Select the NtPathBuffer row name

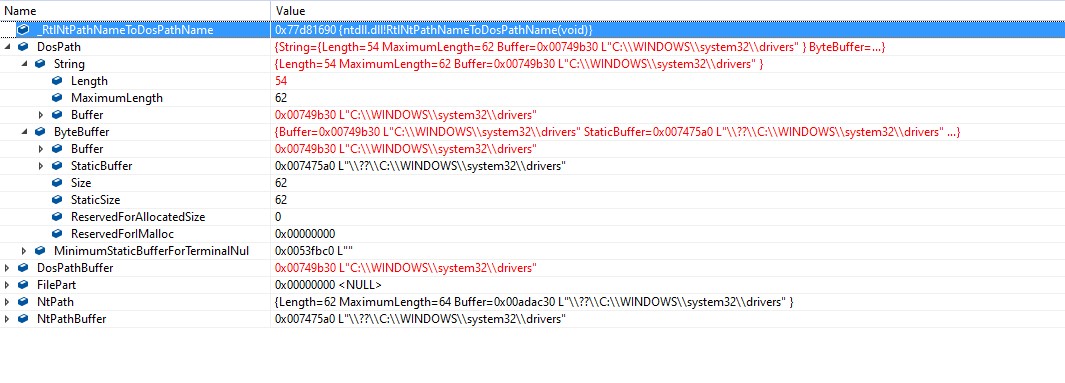[71, 318]
